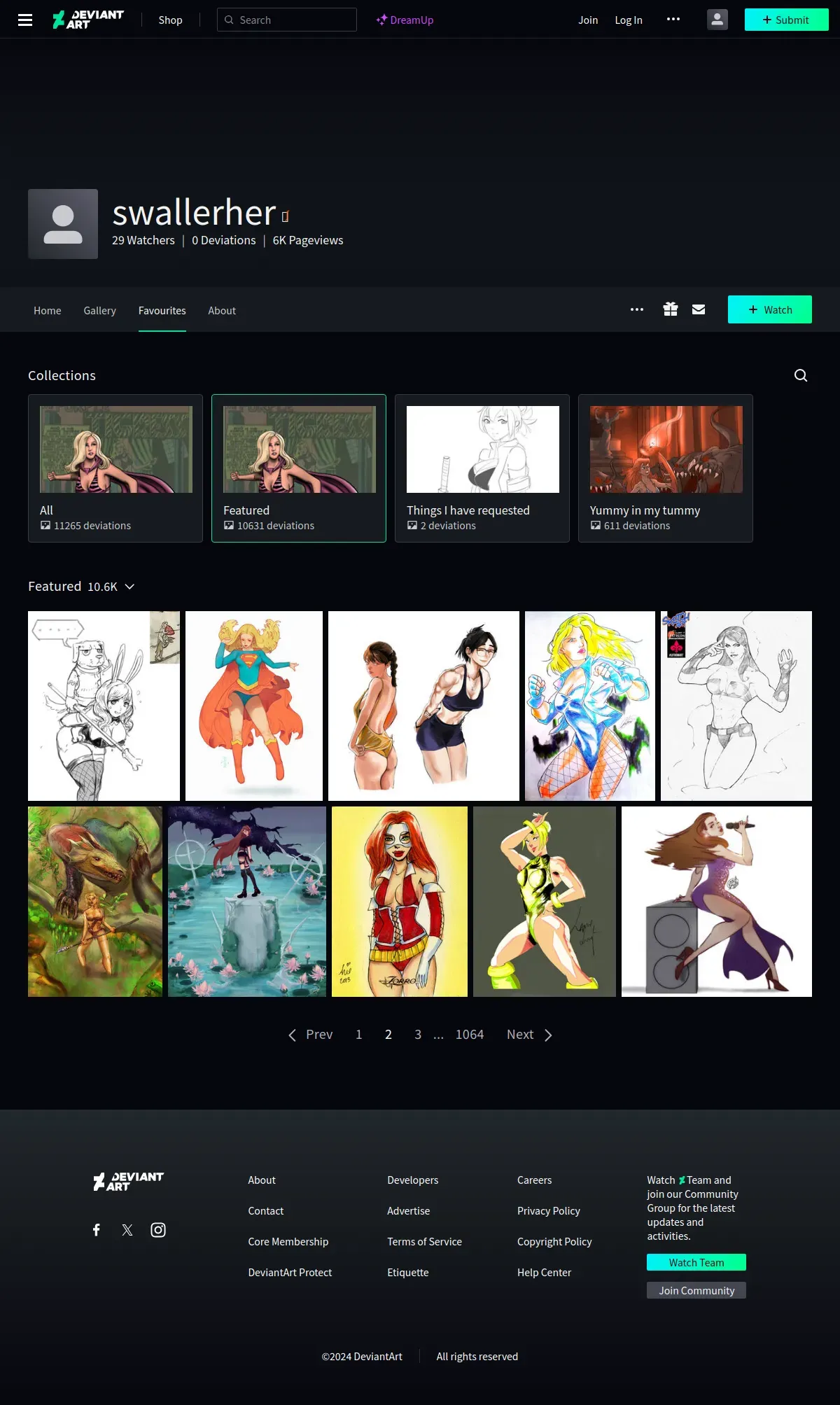This screenshot has width=840, height=1405.
Task: Go to page 3
Action: 418,1035
